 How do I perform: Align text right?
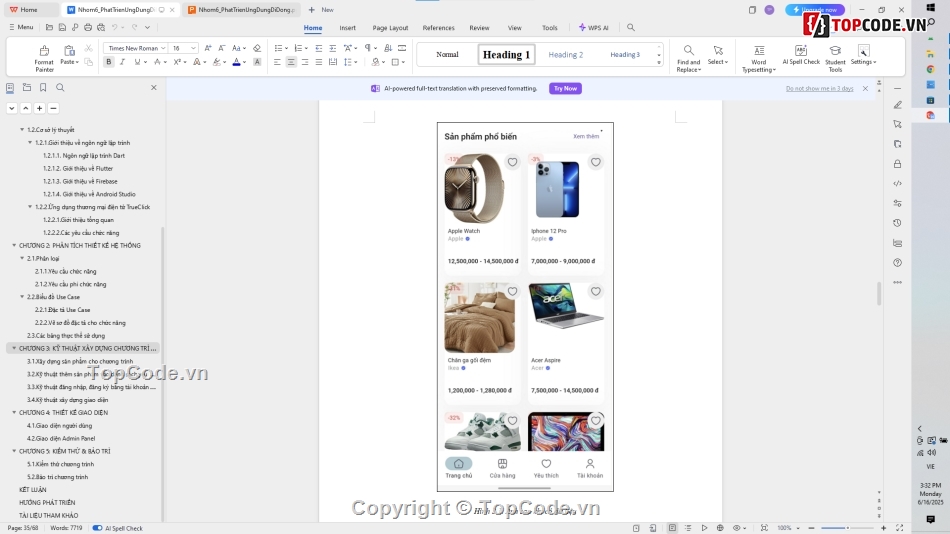click(x=305, y=62)
